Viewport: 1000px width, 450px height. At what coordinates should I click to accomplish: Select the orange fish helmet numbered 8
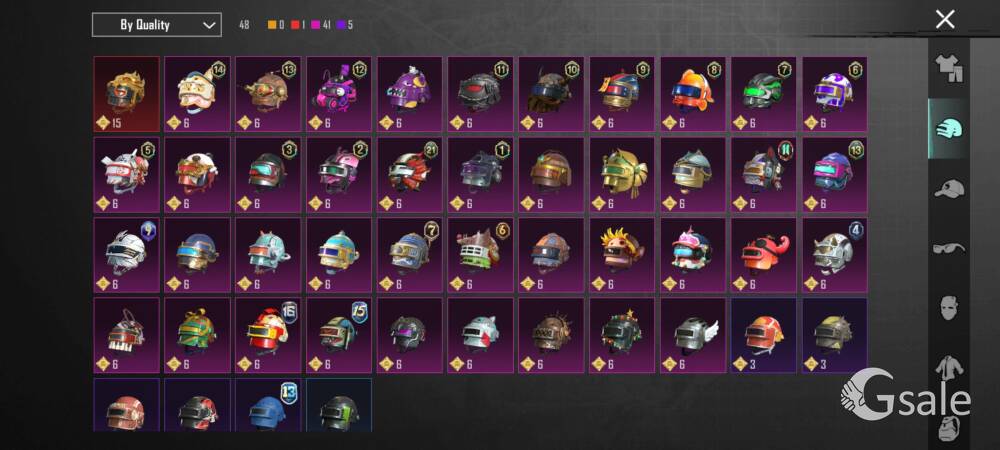(693, 94)
